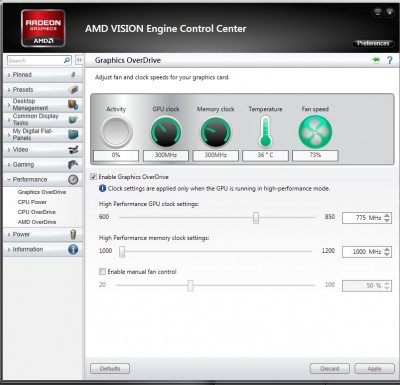Image resolution: width=400 pixels, height=385 pixels.
Task: Click the Common Display Tasks icon
Action: pos(73,119)
